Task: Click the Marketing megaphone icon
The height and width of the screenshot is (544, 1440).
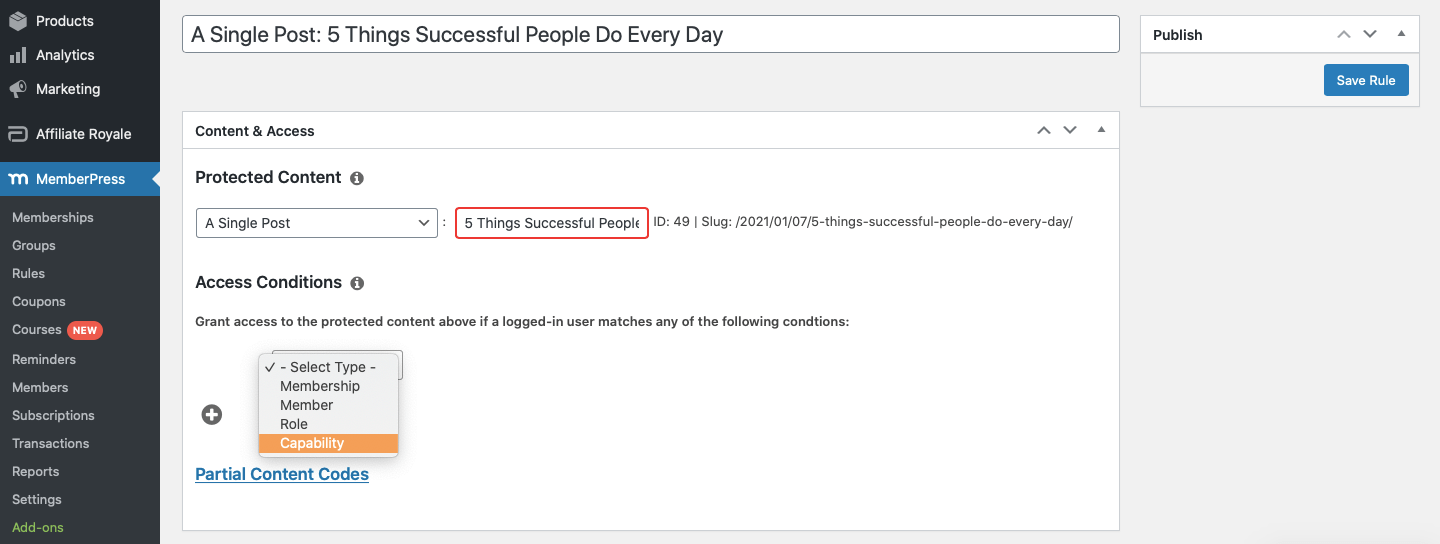Action: (18, 89)
